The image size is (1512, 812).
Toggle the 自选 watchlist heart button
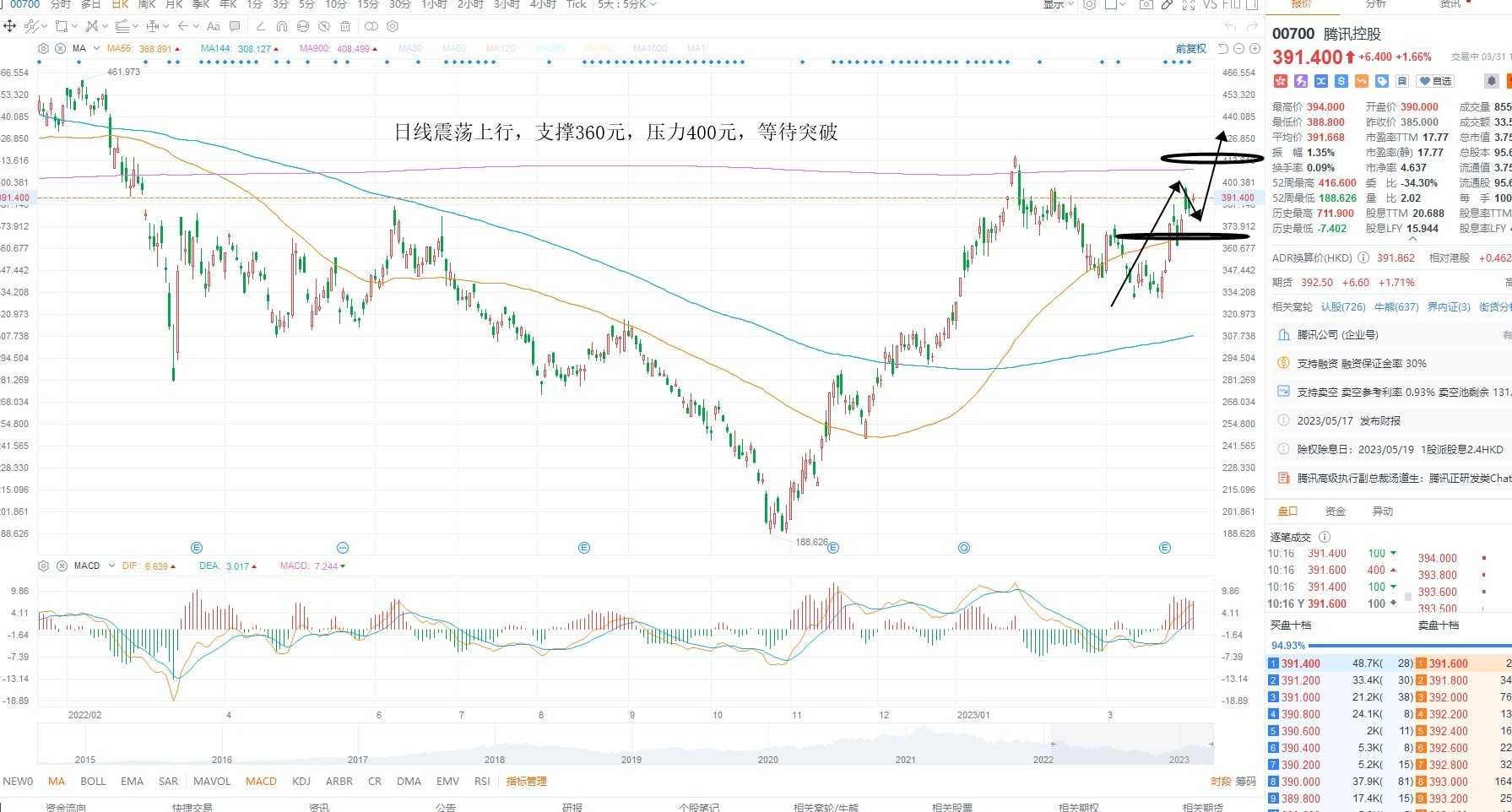click(x=1435, y=81)
